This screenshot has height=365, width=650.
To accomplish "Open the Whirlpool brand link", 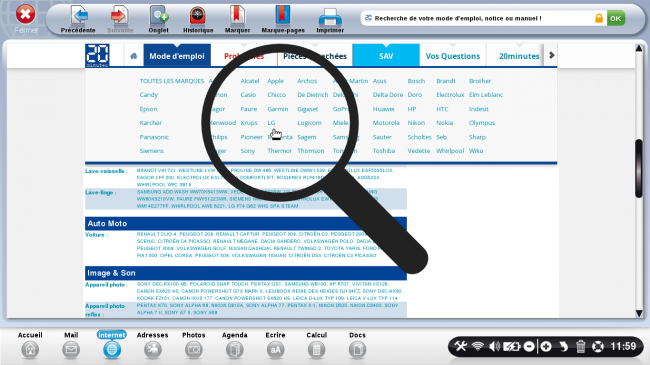I will [450, 151].
